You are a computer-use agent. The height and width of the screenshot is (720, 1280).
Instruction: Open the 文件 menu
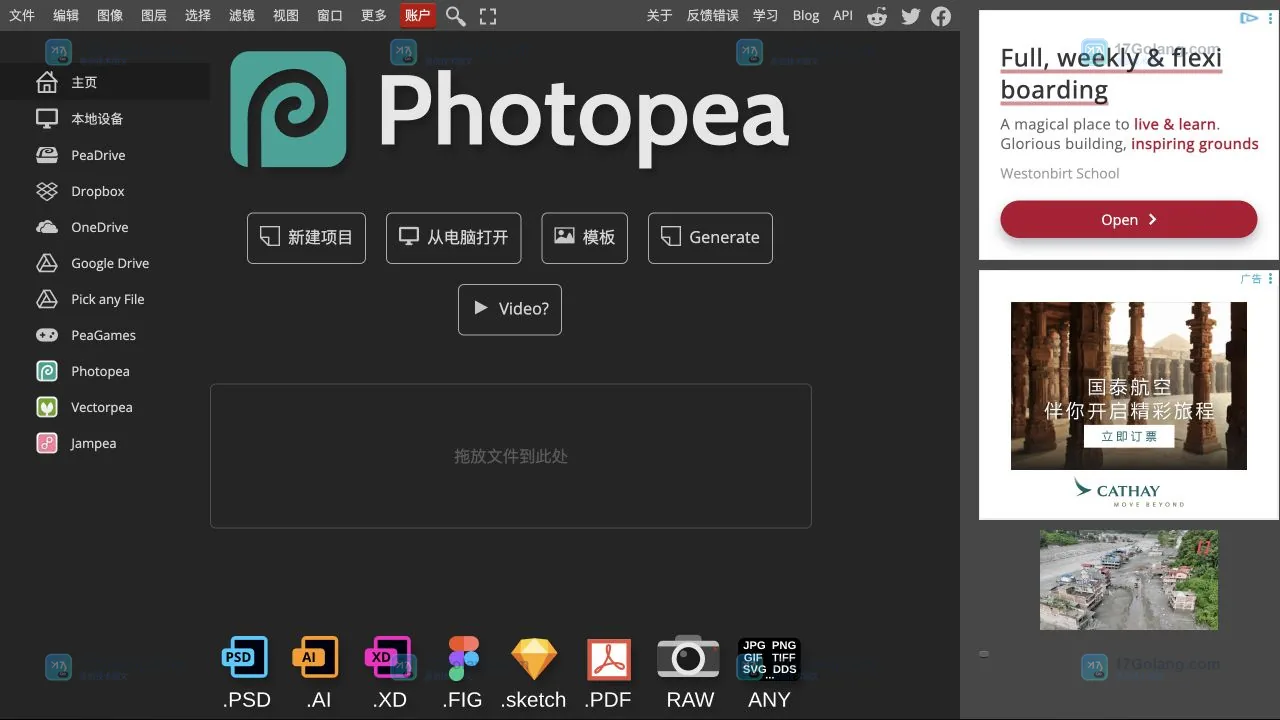(x=22, y=15)
